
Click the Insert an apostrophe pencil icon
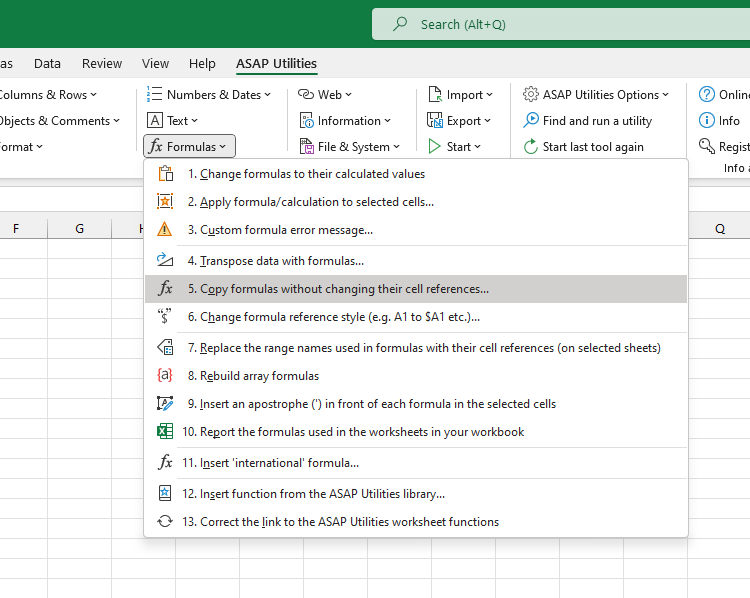pyautogui.click(x=165, y=403)
